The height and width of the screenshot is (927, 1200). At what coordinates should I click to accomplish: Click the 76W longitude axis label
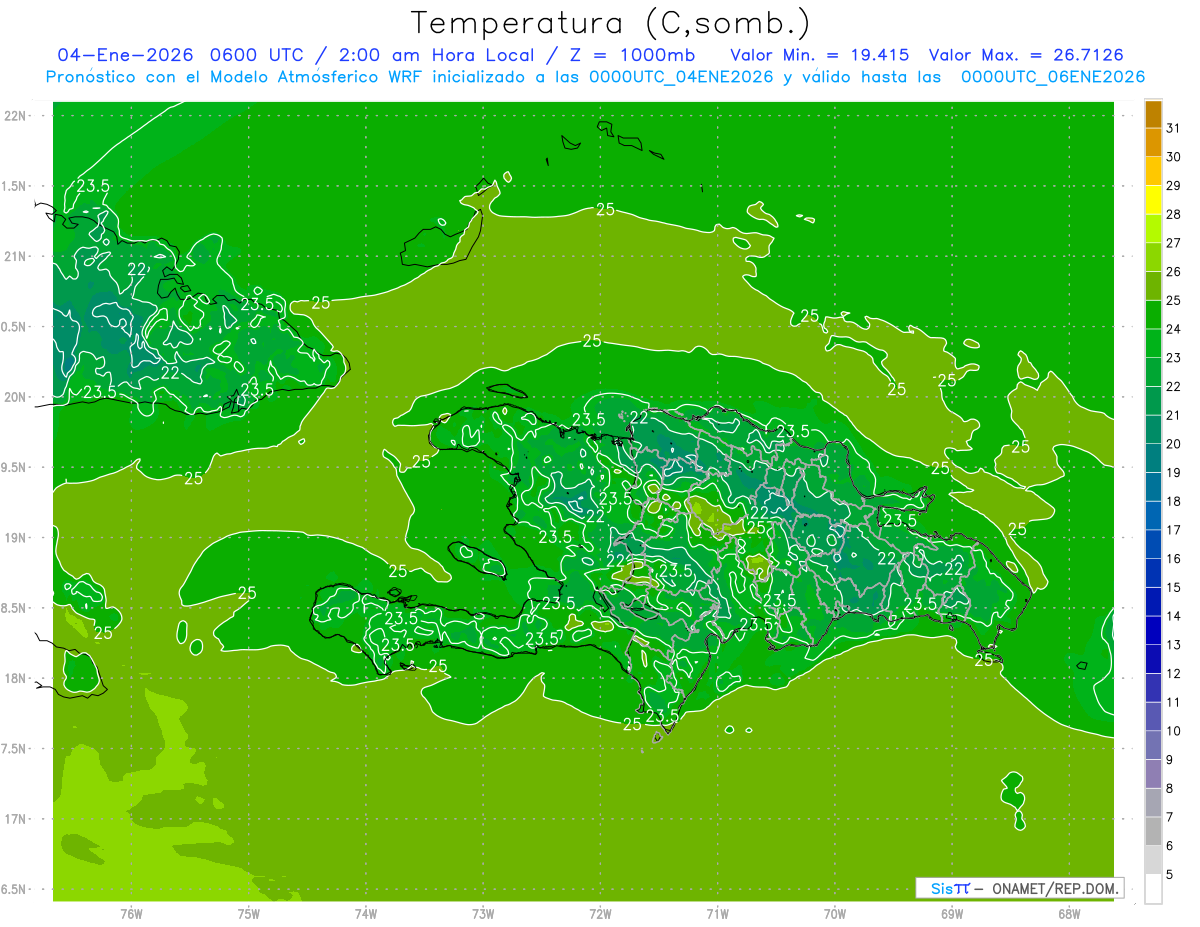(131, 913)
